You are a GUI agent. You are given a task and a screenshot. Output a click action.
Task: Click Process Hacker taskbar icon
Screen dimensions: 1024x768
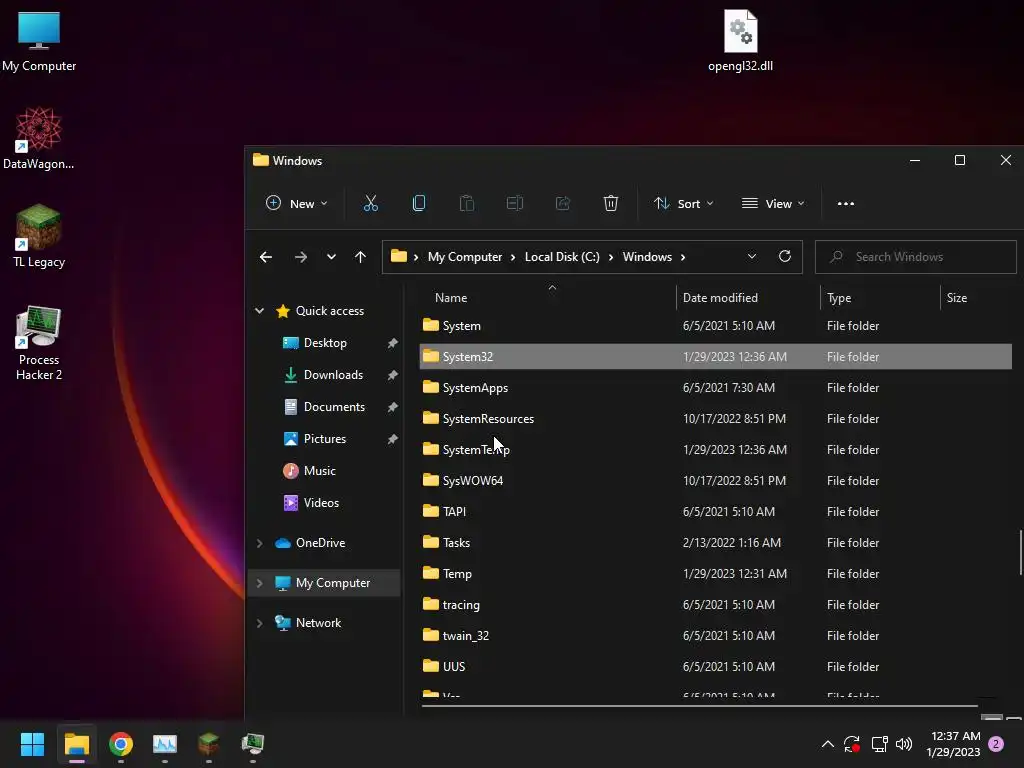tap(253, 744)
